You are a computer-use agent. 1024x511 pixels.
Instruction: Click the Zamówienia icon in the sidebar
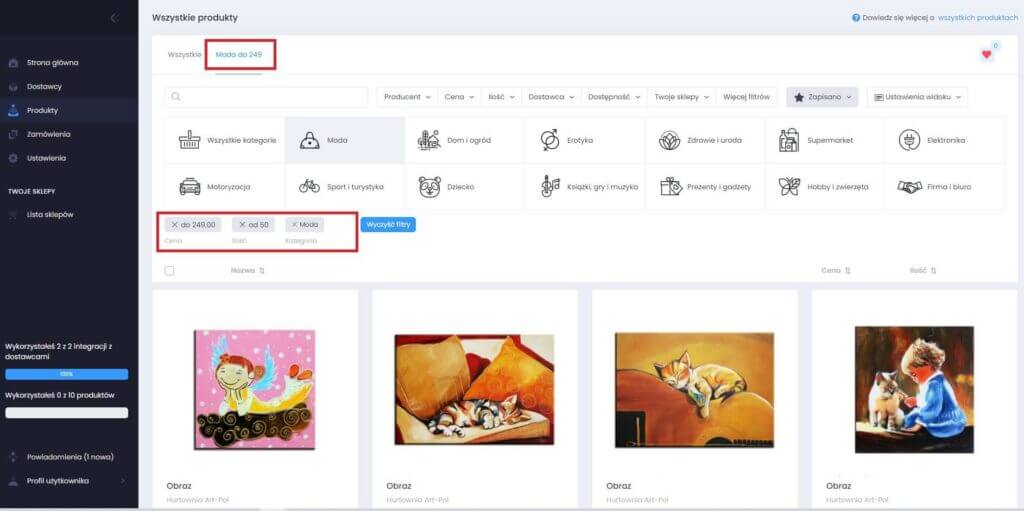pos(13,134)
